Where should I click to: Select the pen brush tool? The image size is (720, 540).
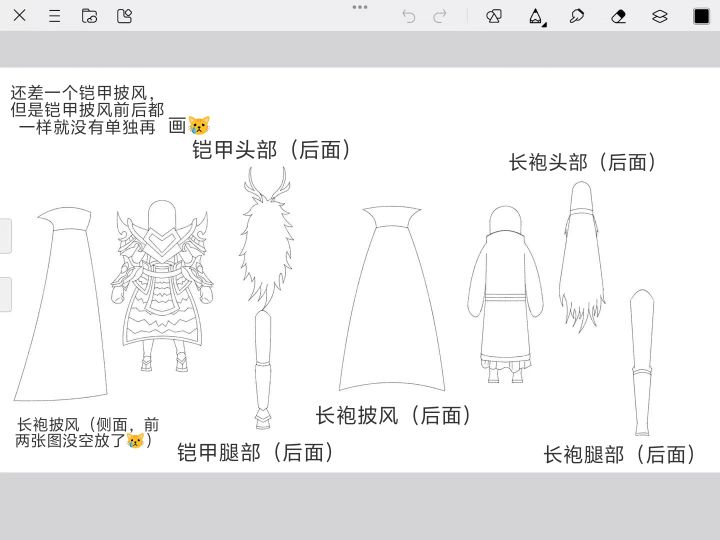point(535,17)
